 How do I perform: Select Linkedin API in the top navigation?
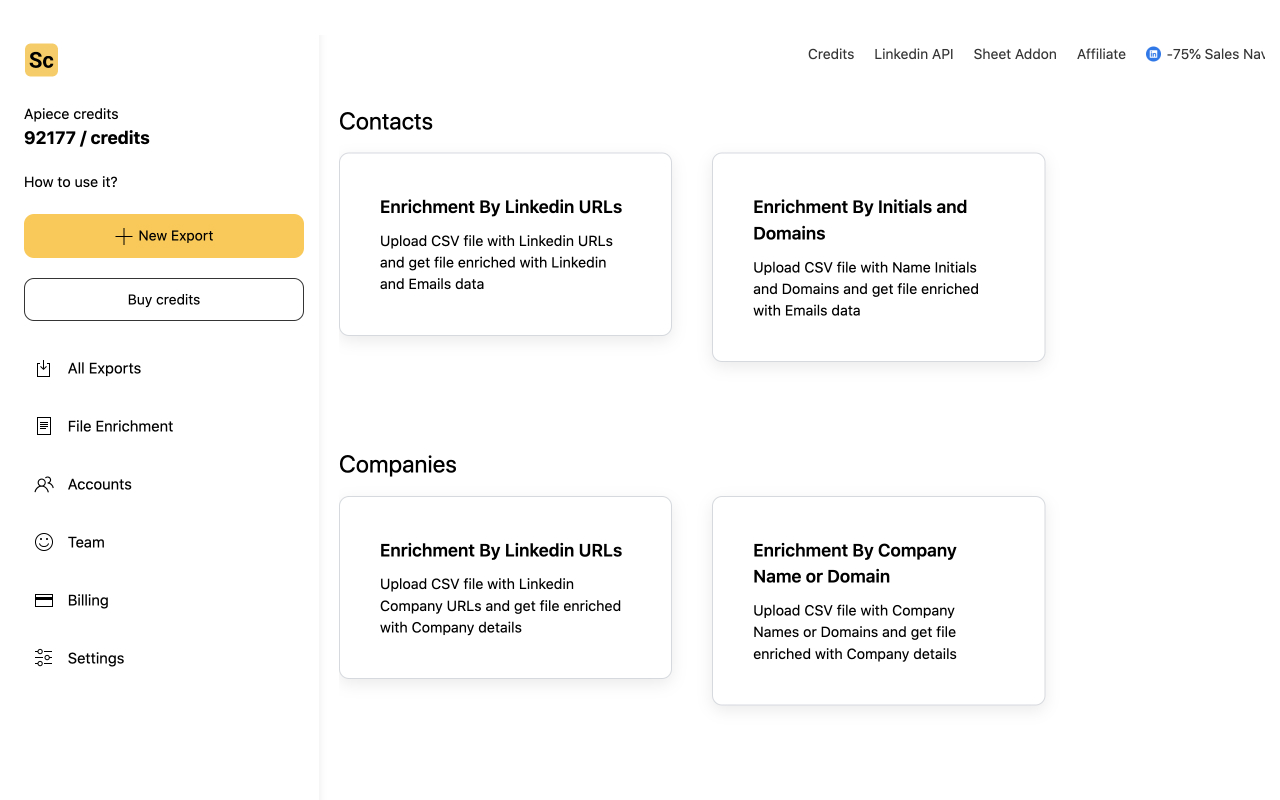(913, 54)
